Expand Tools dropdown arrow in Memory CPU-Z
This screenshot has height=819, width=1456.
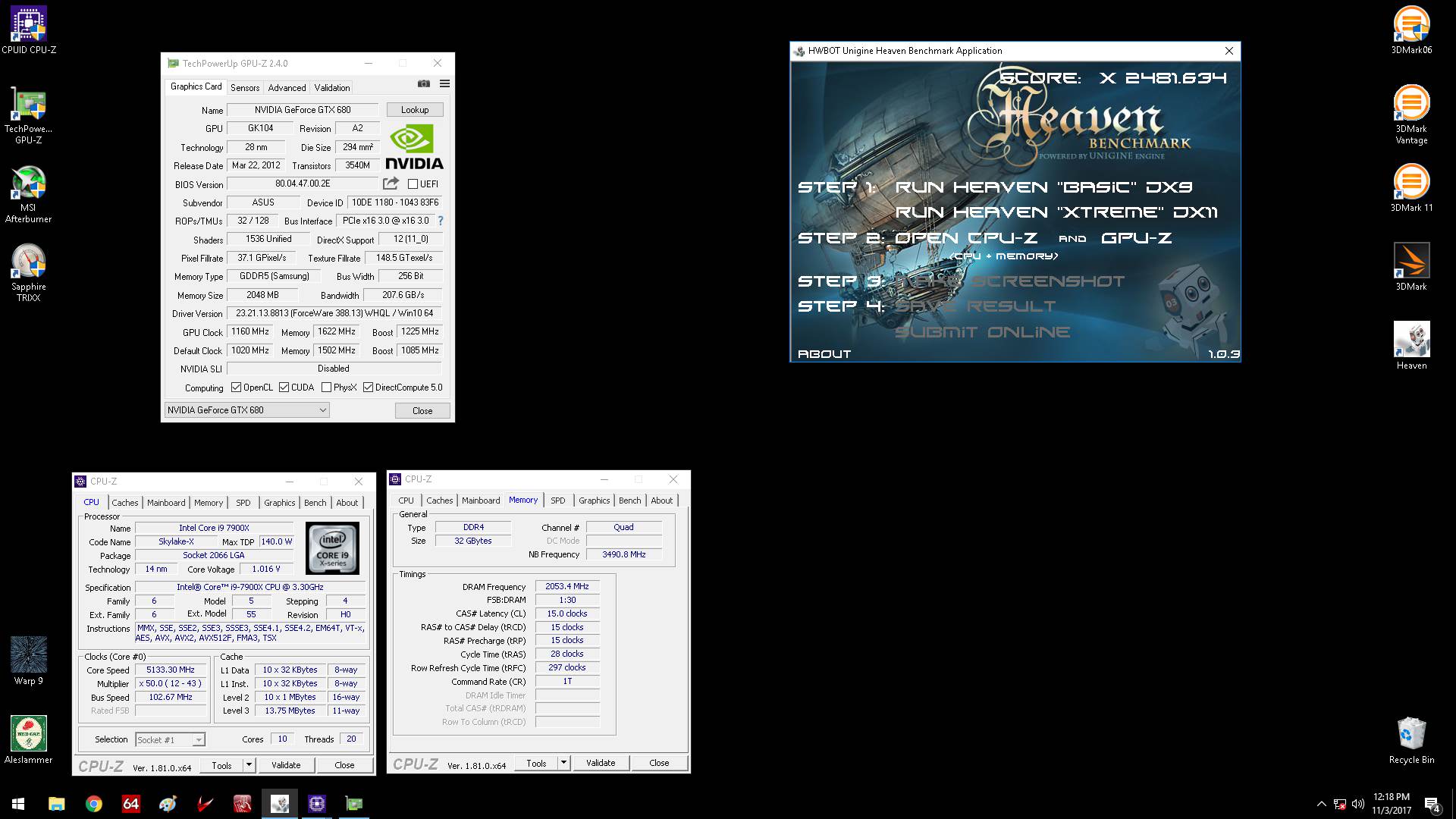563,763
